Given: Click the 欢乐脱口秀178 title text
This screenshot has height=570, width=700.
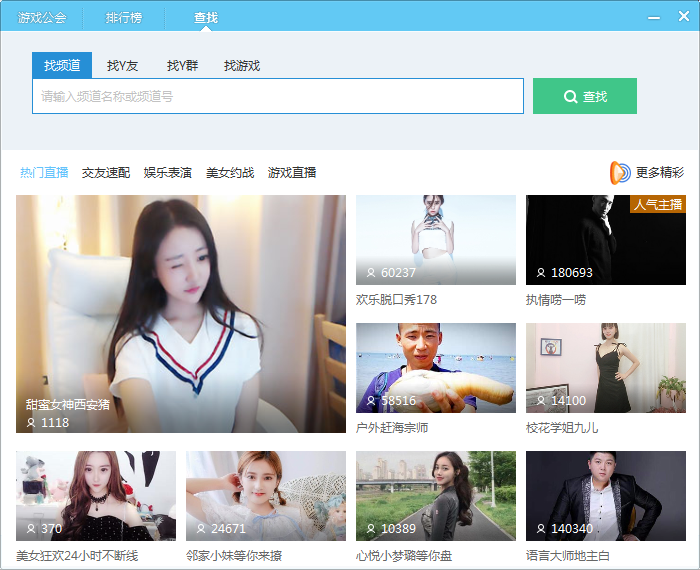Looking at the screenshot, I should pos(396,300).
